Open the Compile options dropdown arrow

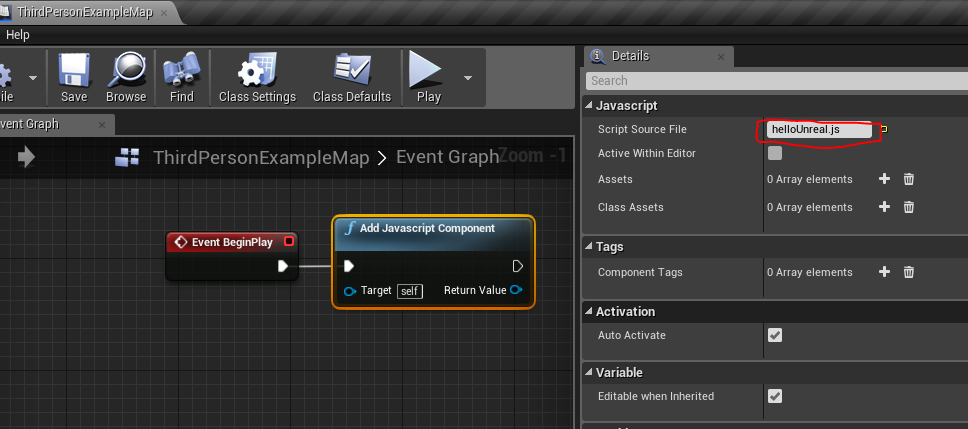[33, 78]
